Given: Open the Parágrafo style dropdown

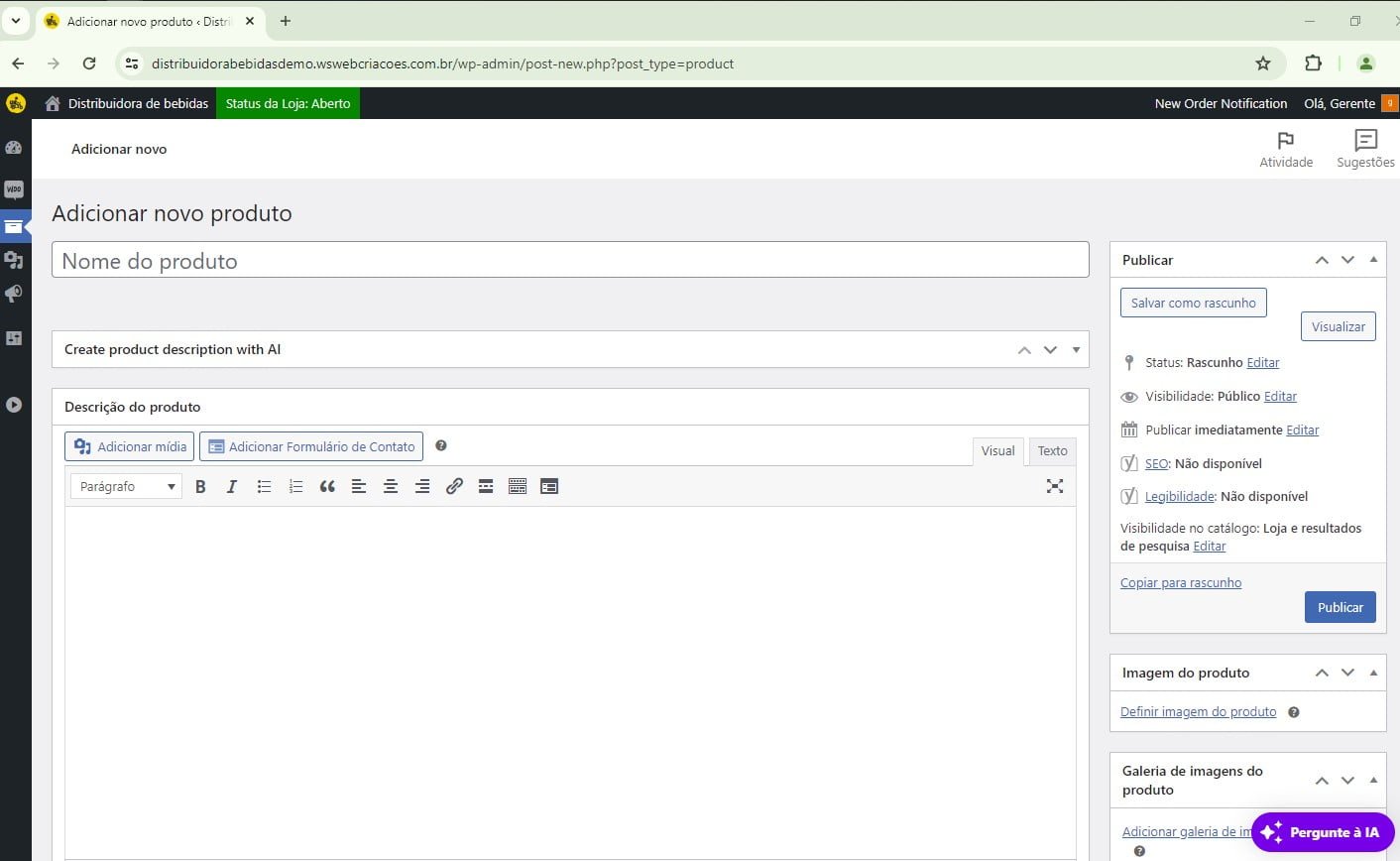Looking at the screenshot, I should pos(125,486).
